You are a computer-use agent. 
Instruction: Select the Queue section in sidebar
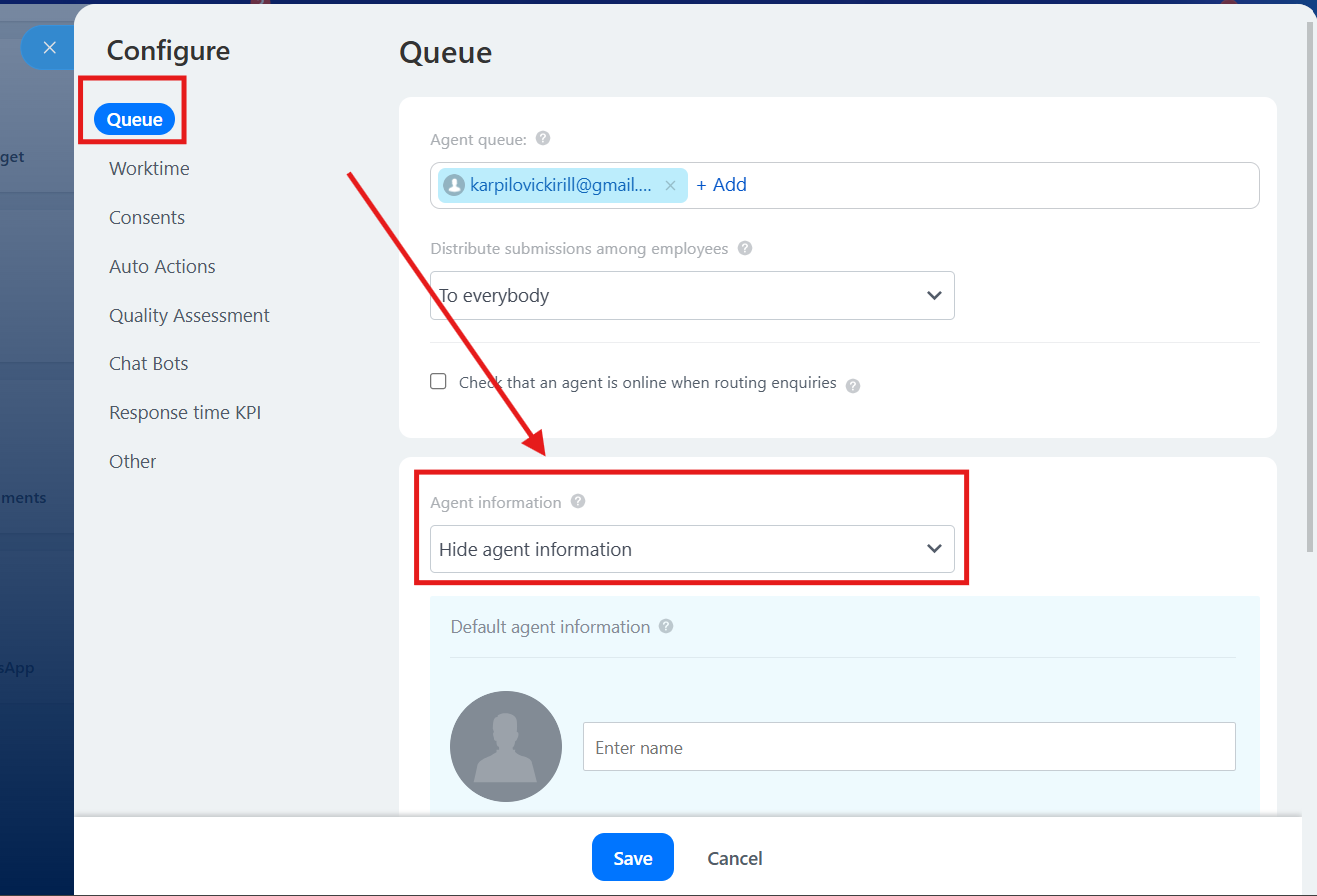point(135,120)
